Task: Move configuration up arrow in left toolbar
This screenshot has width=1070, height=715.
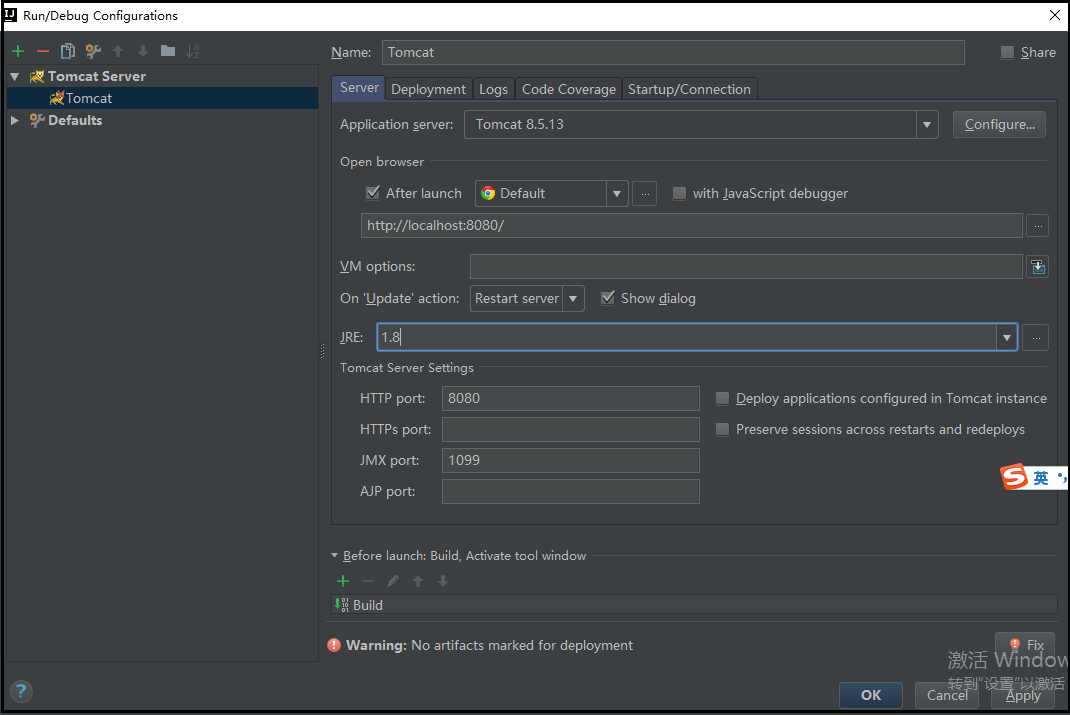Action: tap(117, 51)
